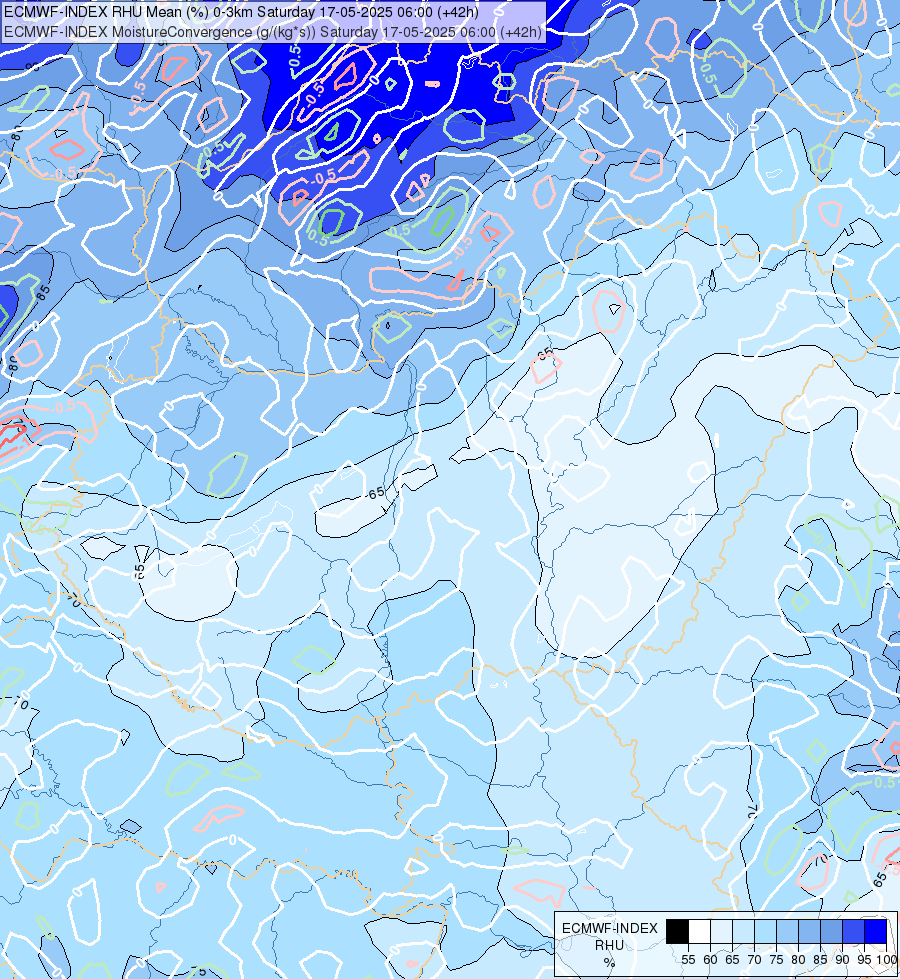Click the % unit label in the legend
900x979 pixels.
[x=610, y=962]
